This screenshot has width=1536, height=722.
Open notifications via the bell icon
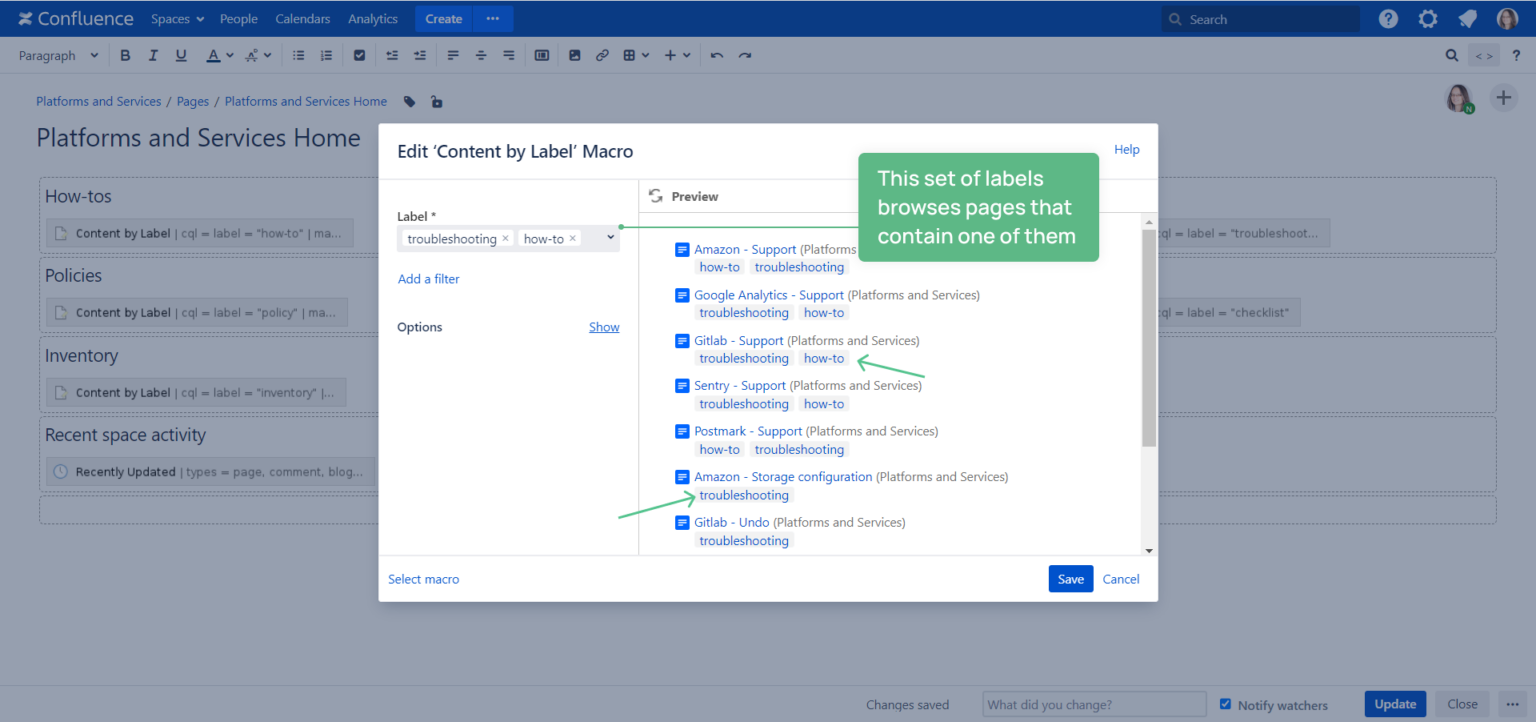pyautogui.click(x=1466, y=17)
